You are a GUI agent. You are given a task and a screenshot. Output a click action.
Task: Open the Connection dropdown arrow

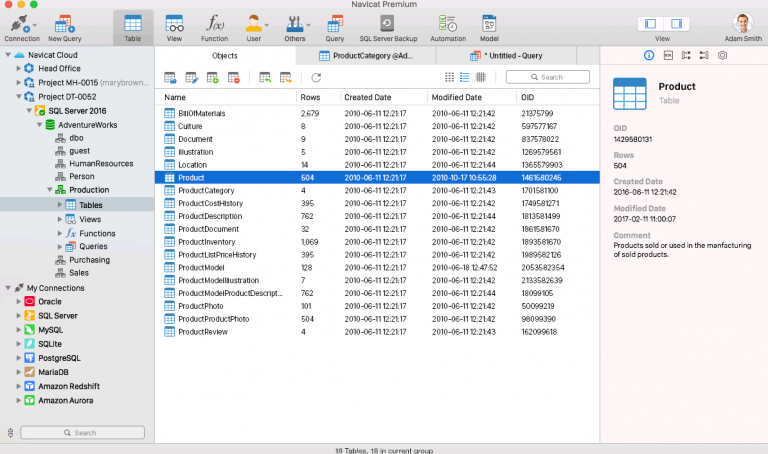(x=35, y=24)
